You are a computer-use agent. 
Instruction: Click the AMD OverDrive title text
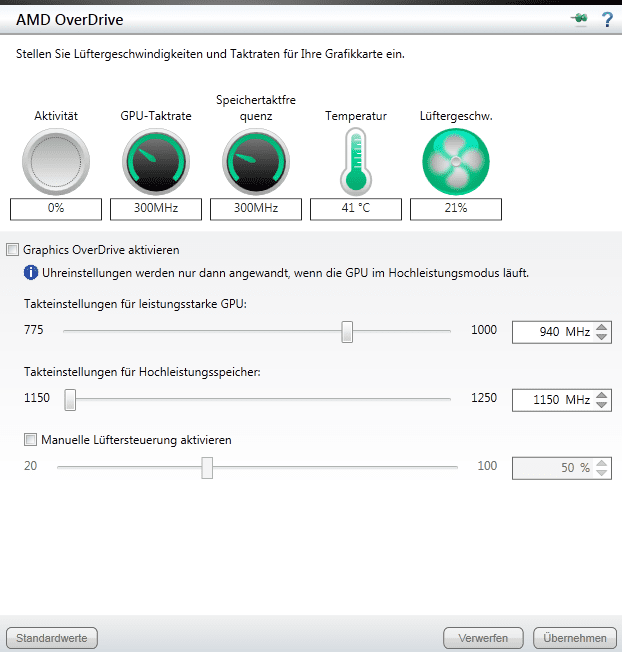(69, 20)
